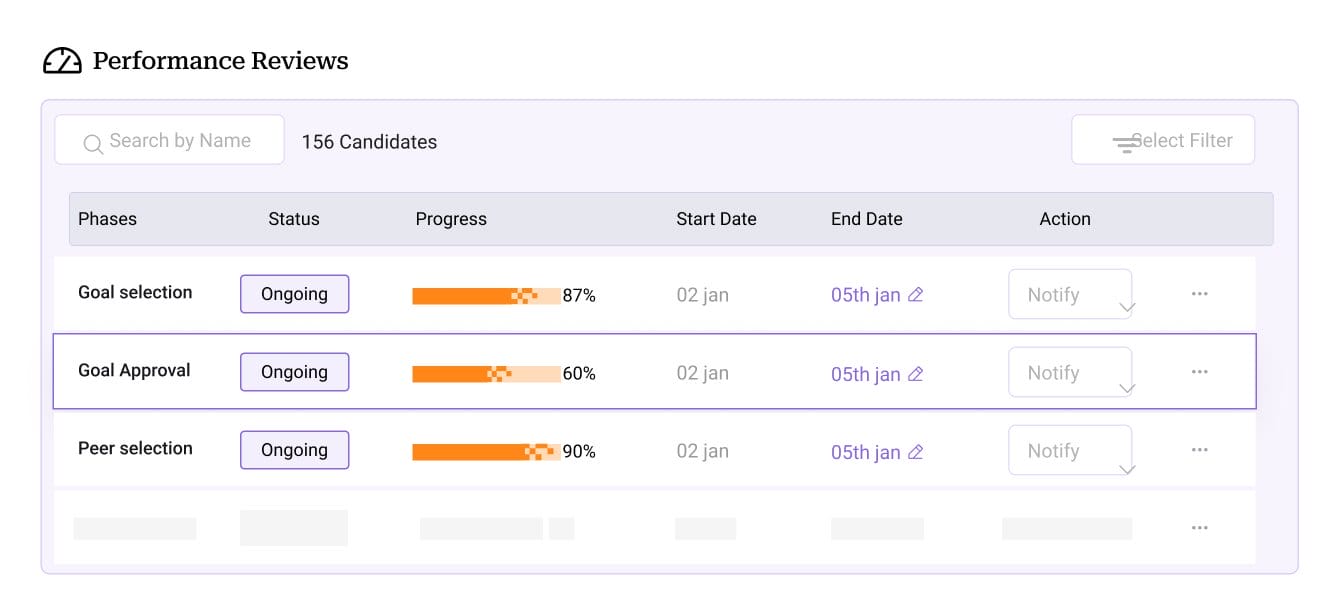This screenshot has width=1338, height=612.
Task: Select the Status column header
Action: tap(293, 219)
